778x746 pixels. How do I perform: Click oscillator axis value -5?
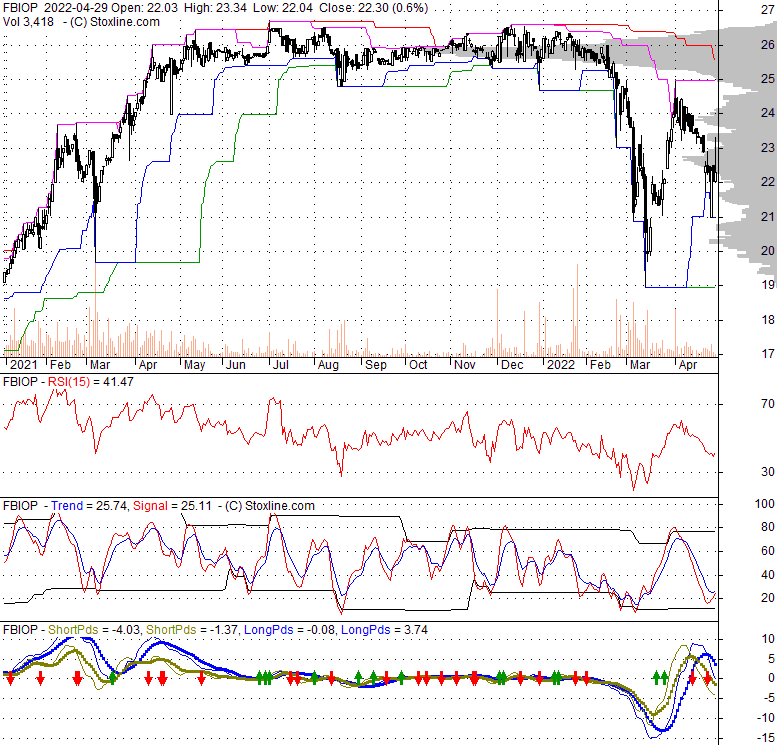coord(768,698)
